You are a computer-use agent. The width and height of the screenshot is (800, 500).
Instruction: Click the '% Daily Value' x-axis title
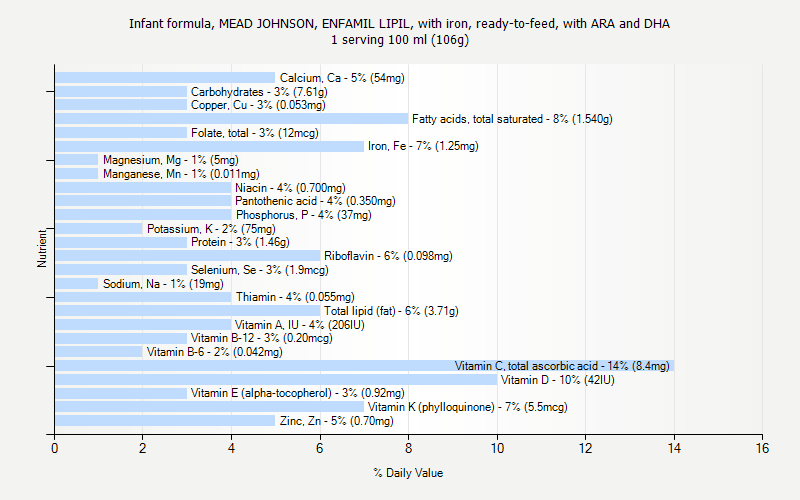pos(408,473)
